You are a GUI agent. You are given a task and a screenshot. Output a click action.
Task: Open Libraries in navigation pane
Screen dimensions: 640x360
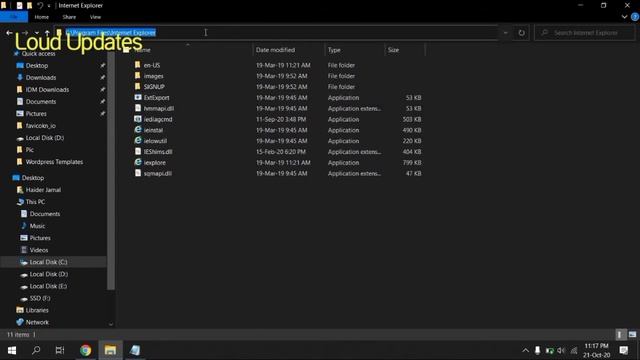tap(37, 310)
